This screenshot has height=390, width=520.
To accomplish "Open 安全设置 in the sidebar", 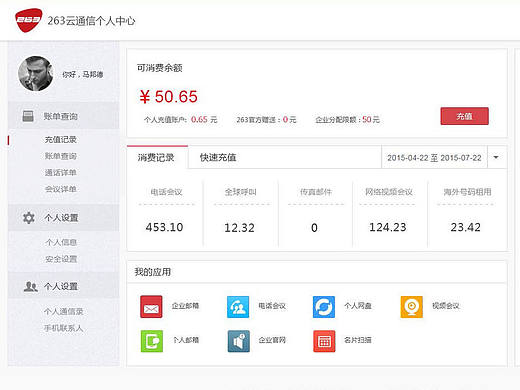I will tap(61, 259).
